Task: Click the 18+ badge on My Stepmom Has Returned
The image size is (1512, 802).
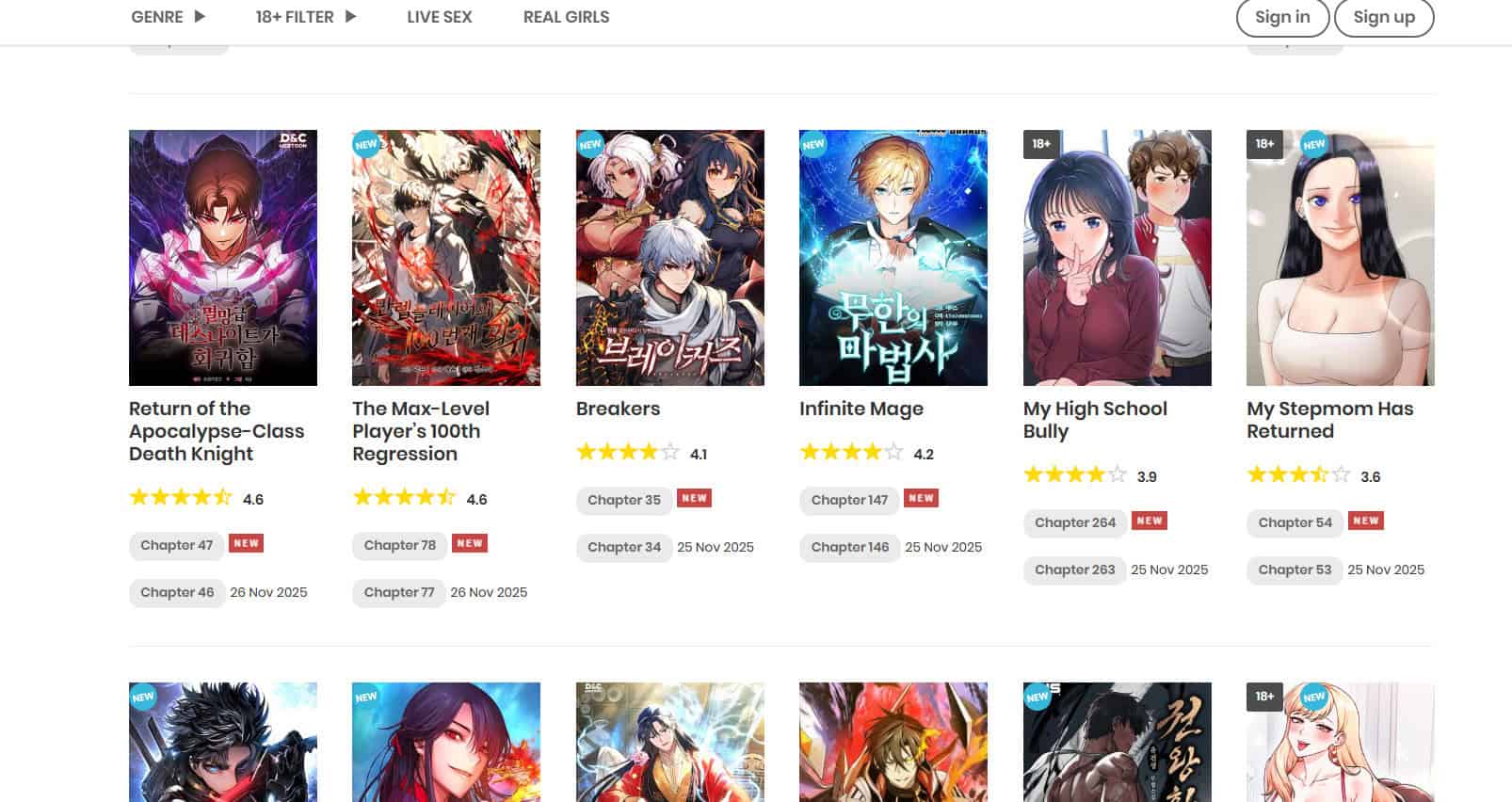Action: (x=1264, y=144)
